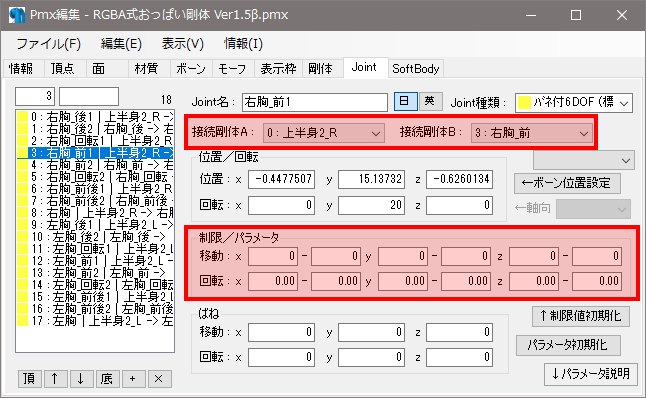Click the 位置 x field -0.4477507
This screenshot has width=646, height=398.
coord(281,180)
